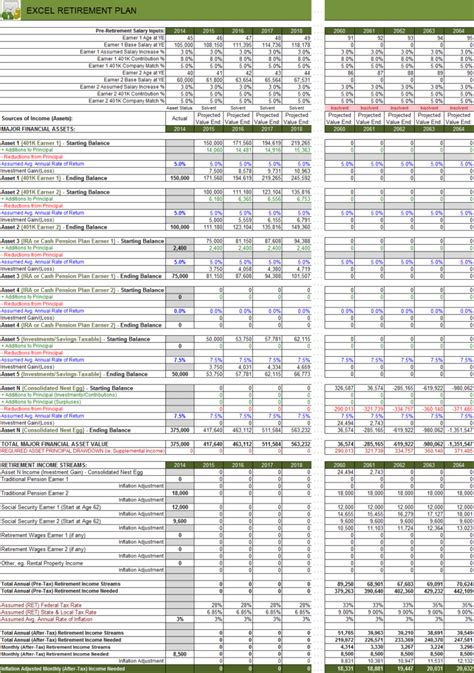Click the bold 9,600 cell in 2014 column
This screenshot has height=673, width=474.
tap(180, 521)
